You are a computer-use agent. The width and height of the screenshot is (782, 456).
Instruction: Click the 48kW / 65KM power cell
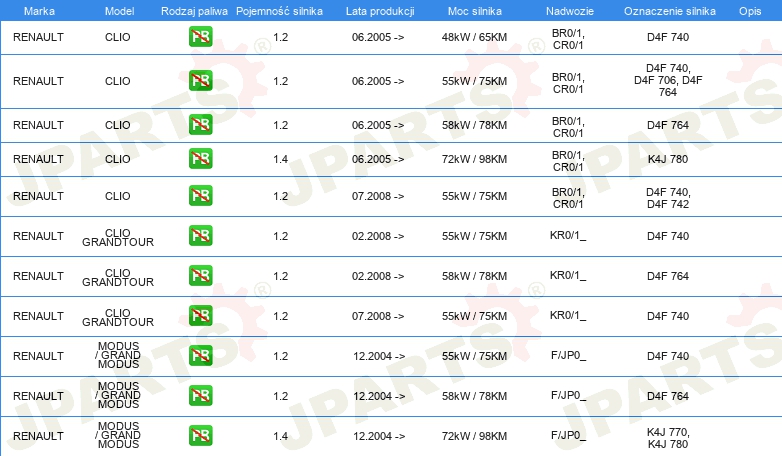point(474,37)
